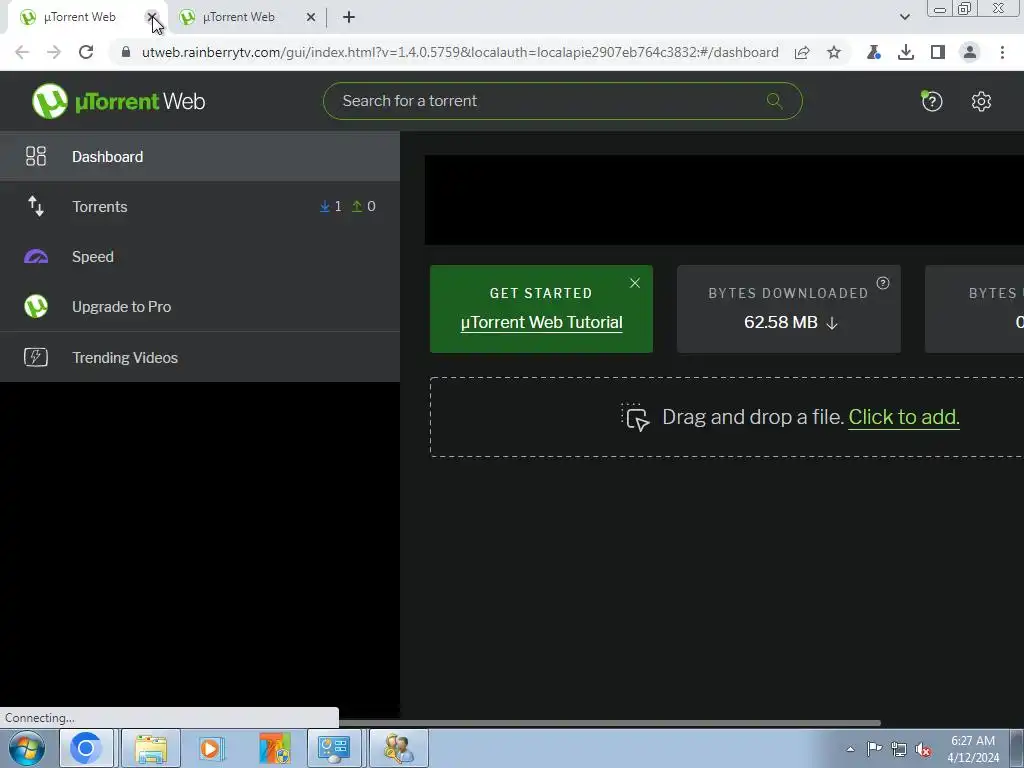Click the Speed gauge icon
The width and height of the screenshot is (1024, 768).
(x=36, y=257)
